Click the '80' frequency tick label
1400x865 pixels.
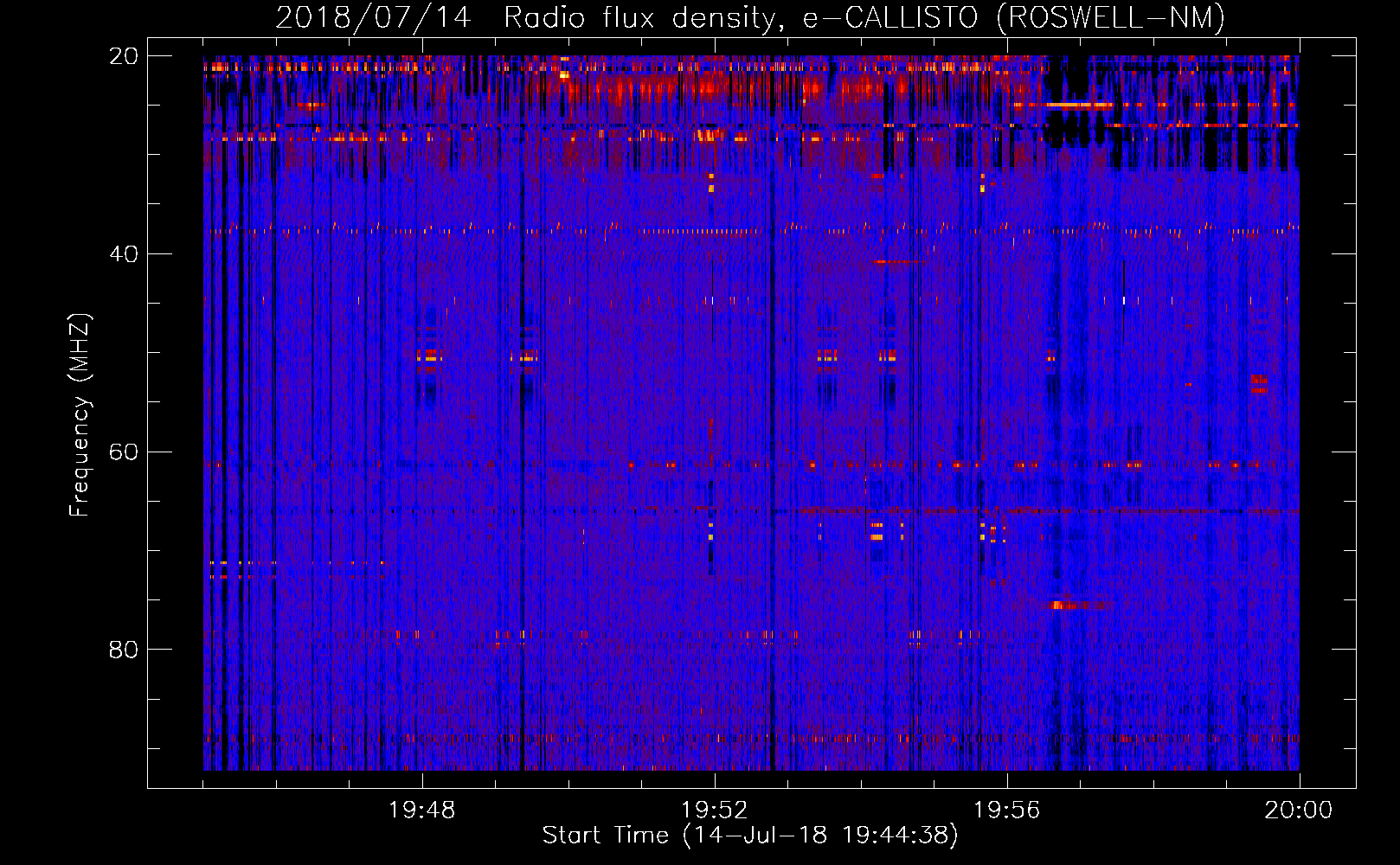124,649
